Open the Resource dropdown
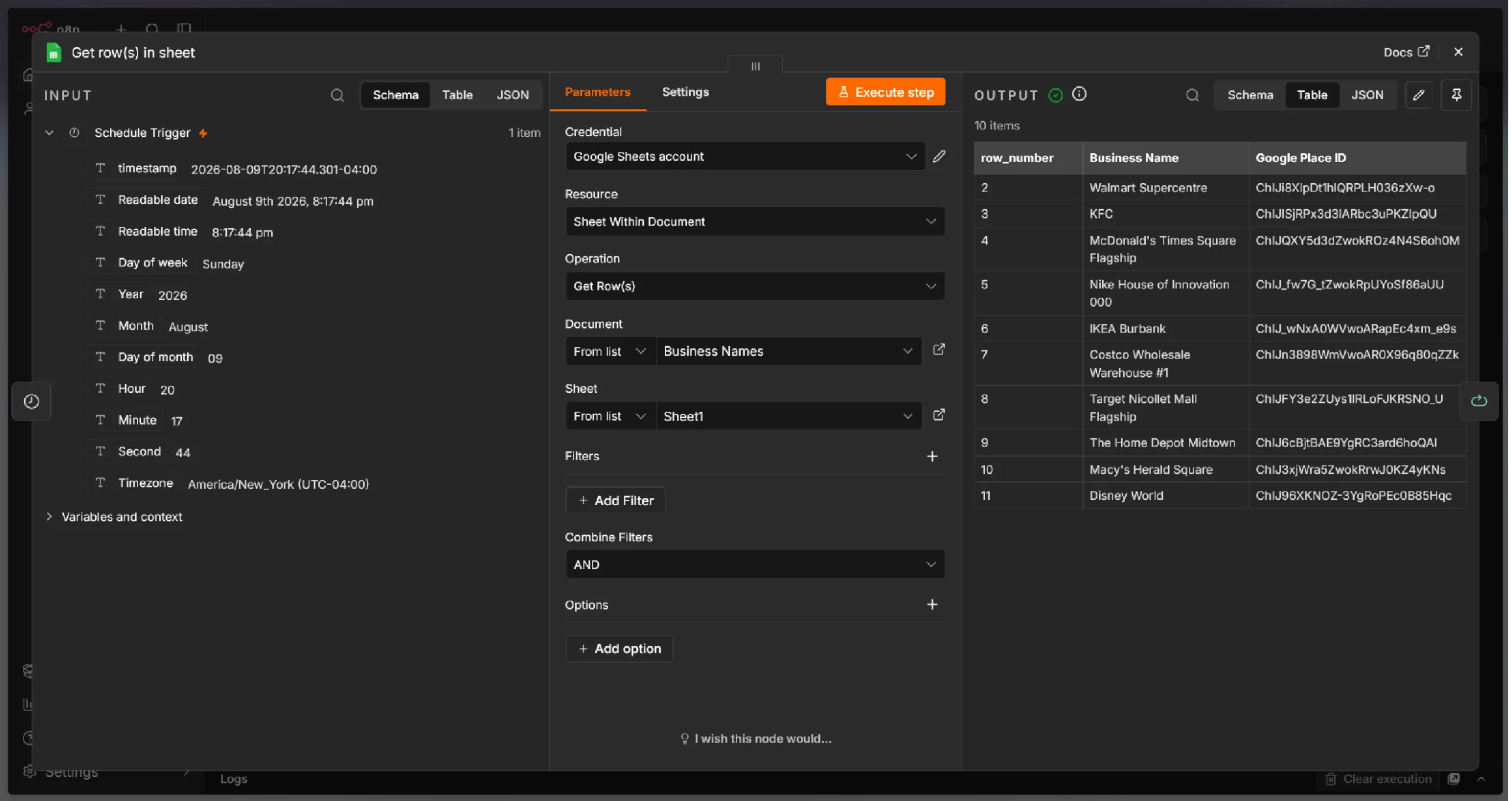This screenshot has width=1512, height=801. point(755,222)
